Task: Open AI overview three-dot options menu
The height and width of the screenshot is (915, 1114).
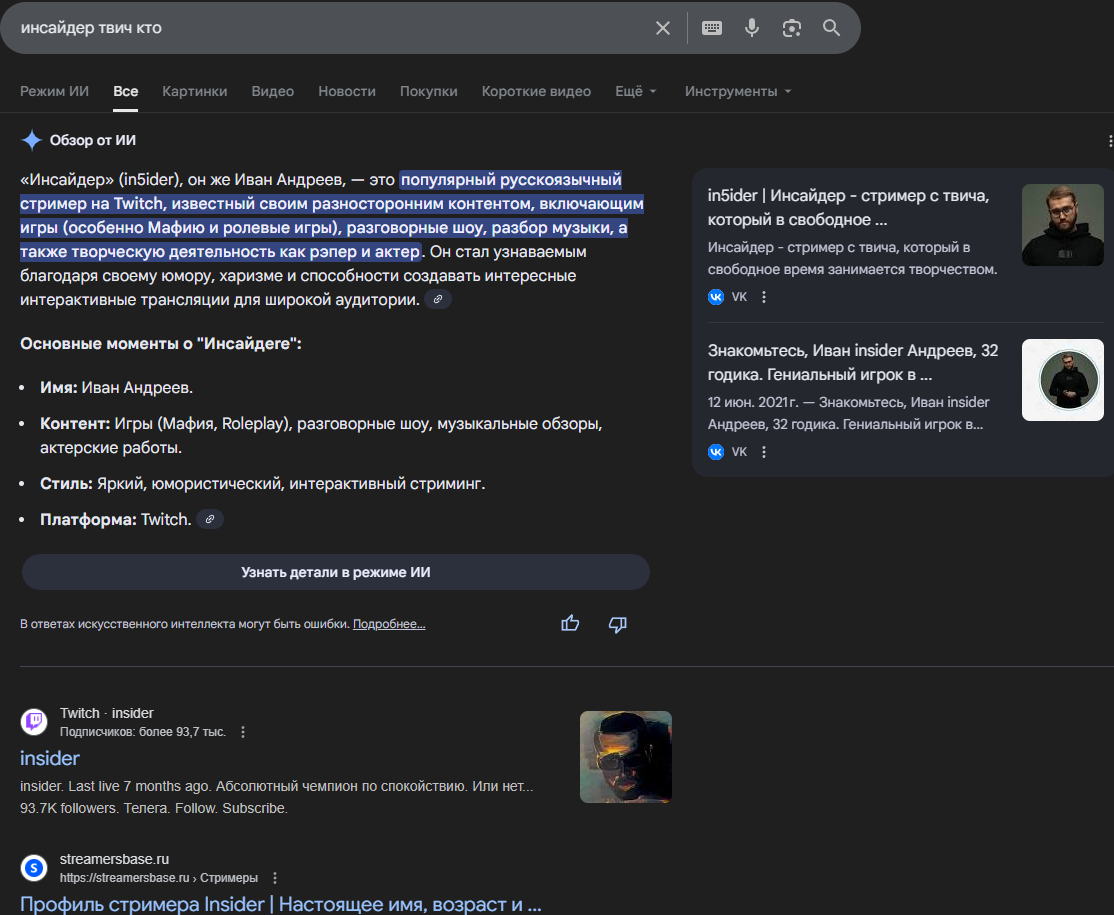Action: [x=1110, y=141]
